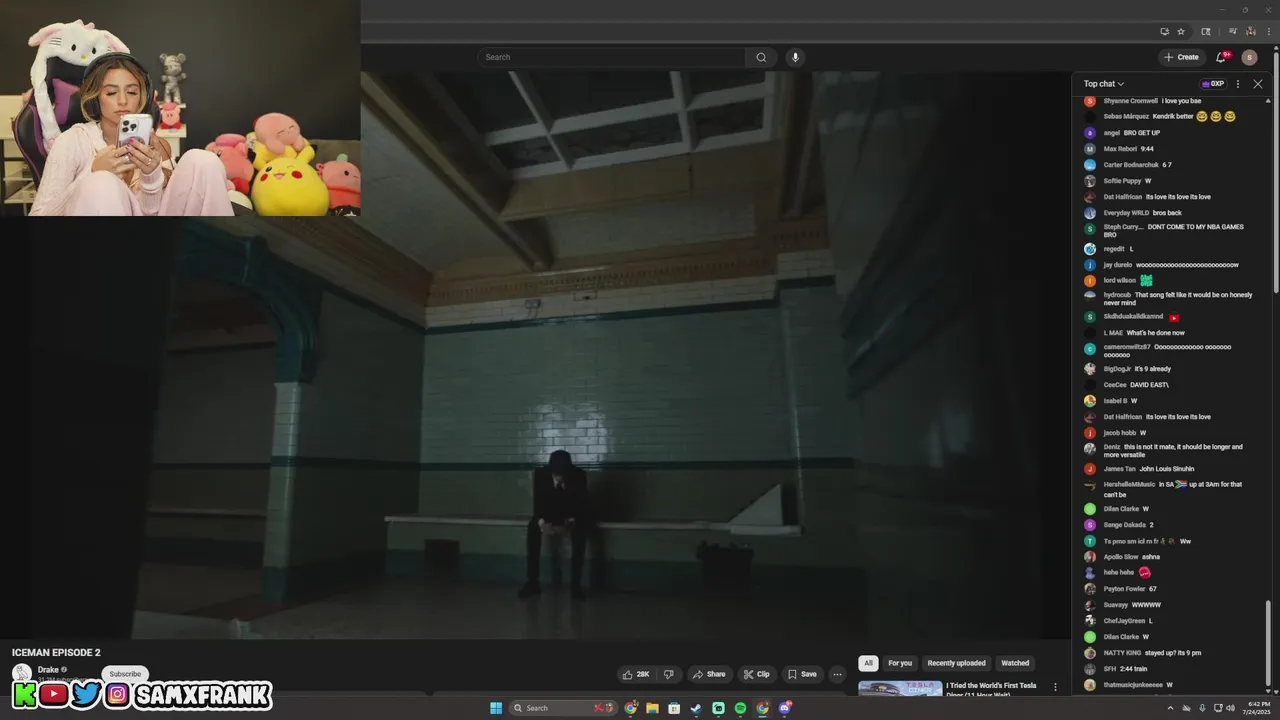This screenshot has height=720, width=1280.
Task: Click SFH's '2:44 train' chat message
Action: click(x=1135, y=669)
